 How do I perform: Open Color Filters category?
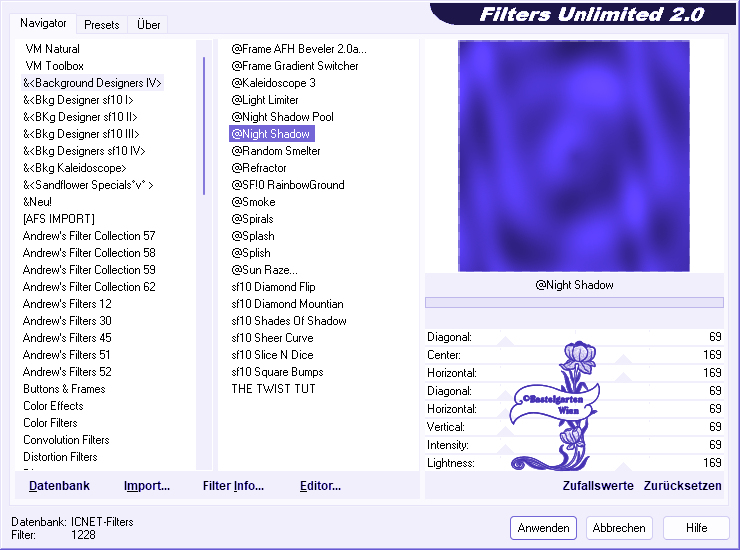click(x=50, y=423)
